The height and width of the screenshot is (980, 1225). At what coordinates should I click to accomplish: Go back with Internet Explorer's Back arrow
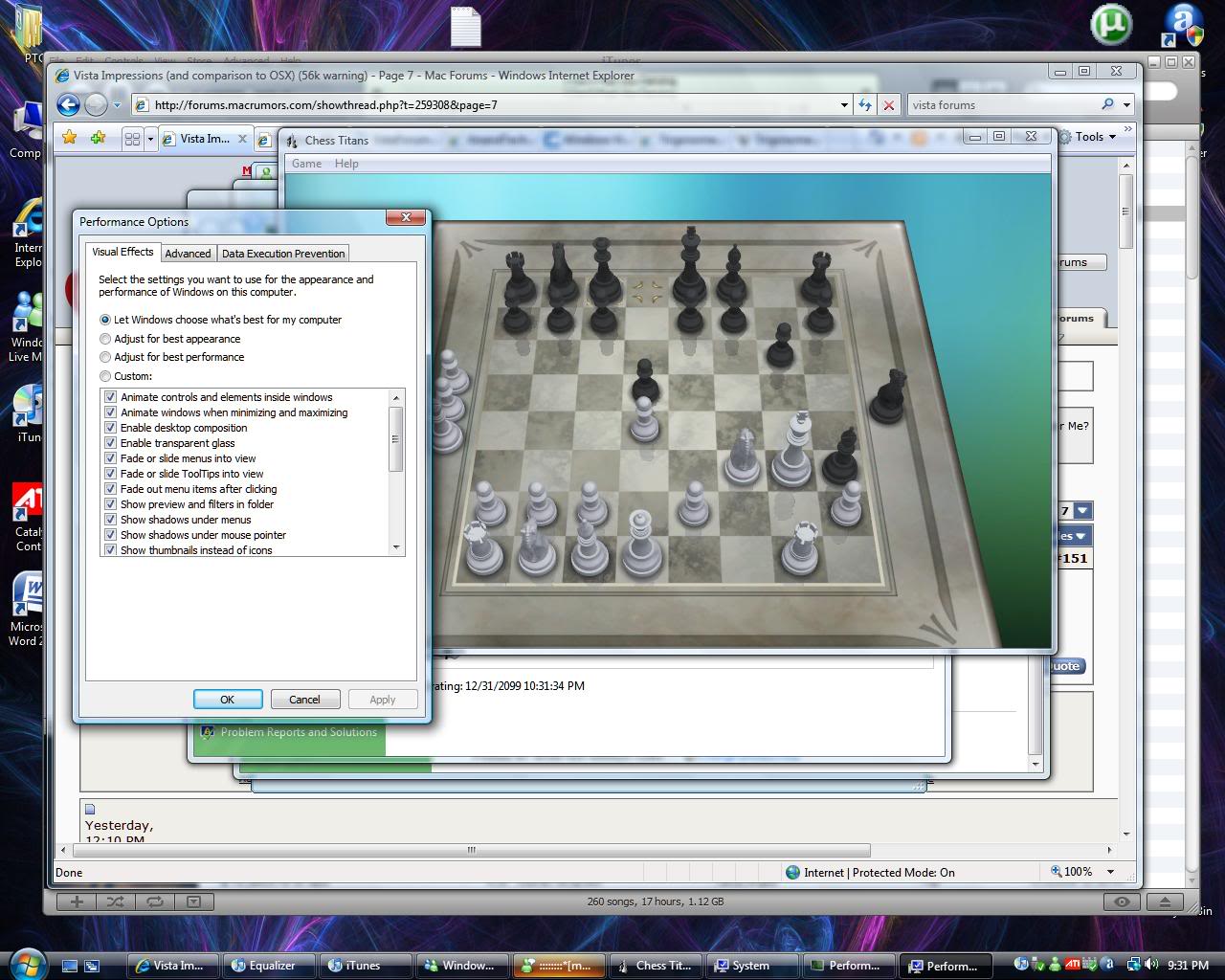pyautogui.click(x=68, y=104)
